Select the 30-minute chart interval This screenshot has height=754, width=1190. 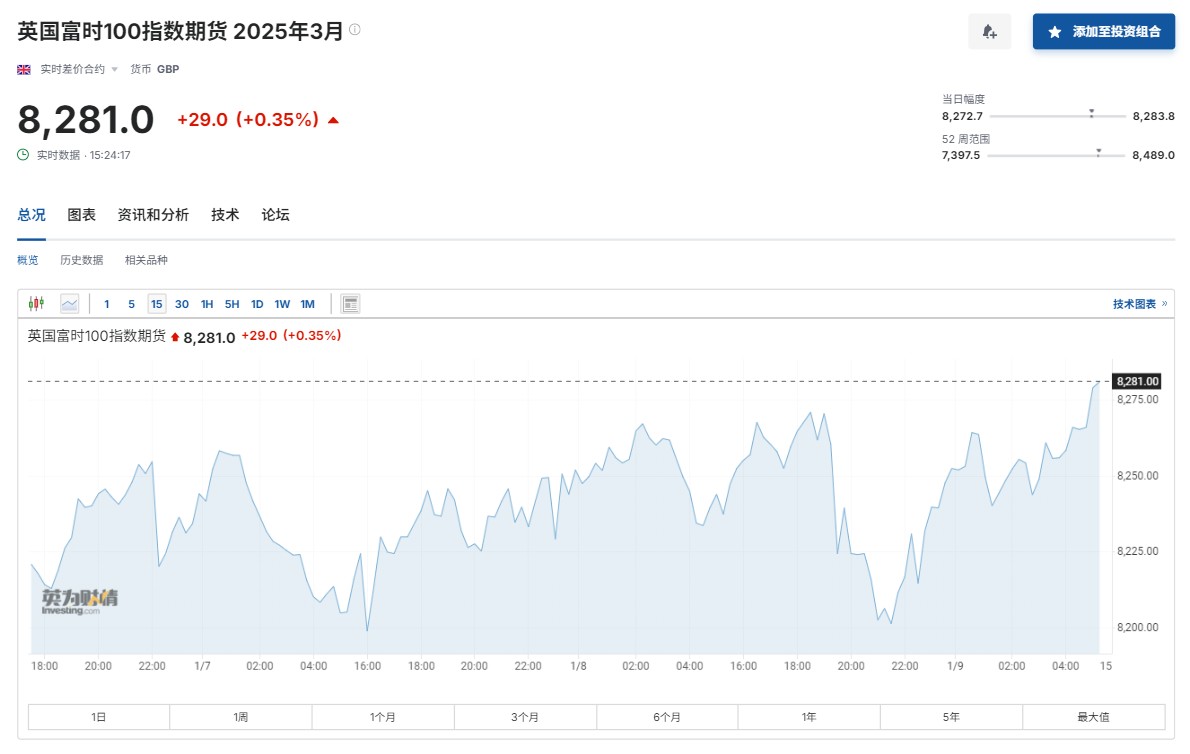pyautogui.click(x=182, y=304)
